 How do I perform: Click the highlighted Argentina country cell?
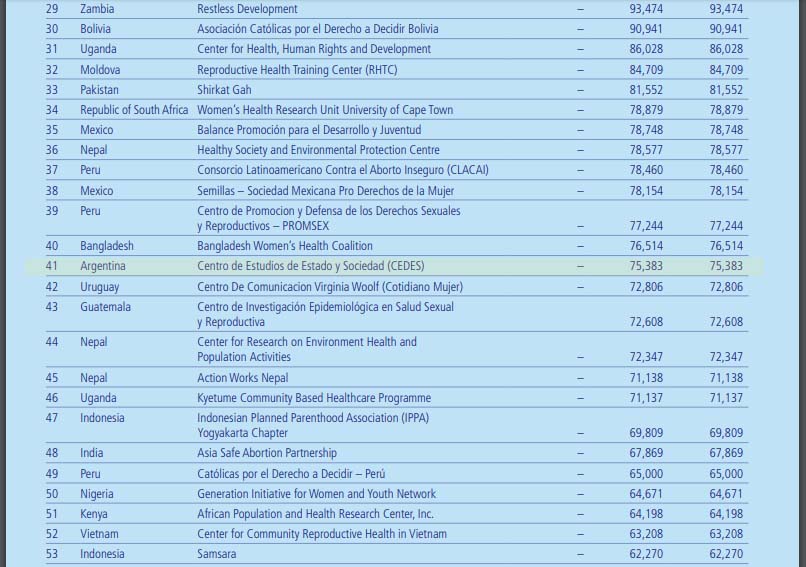(103, 266)
